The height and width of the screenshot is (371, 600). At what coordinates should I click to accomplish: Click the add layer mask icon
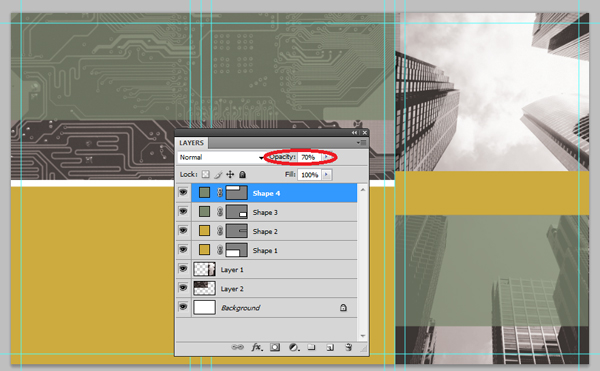tap(275, 347)
